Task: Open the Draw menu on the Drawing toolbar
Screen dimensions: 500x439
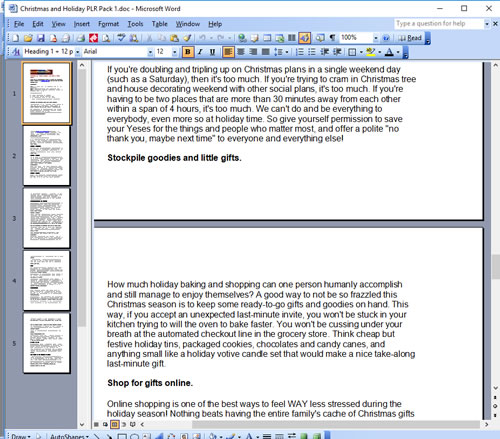Action: (x=21, y=436)
